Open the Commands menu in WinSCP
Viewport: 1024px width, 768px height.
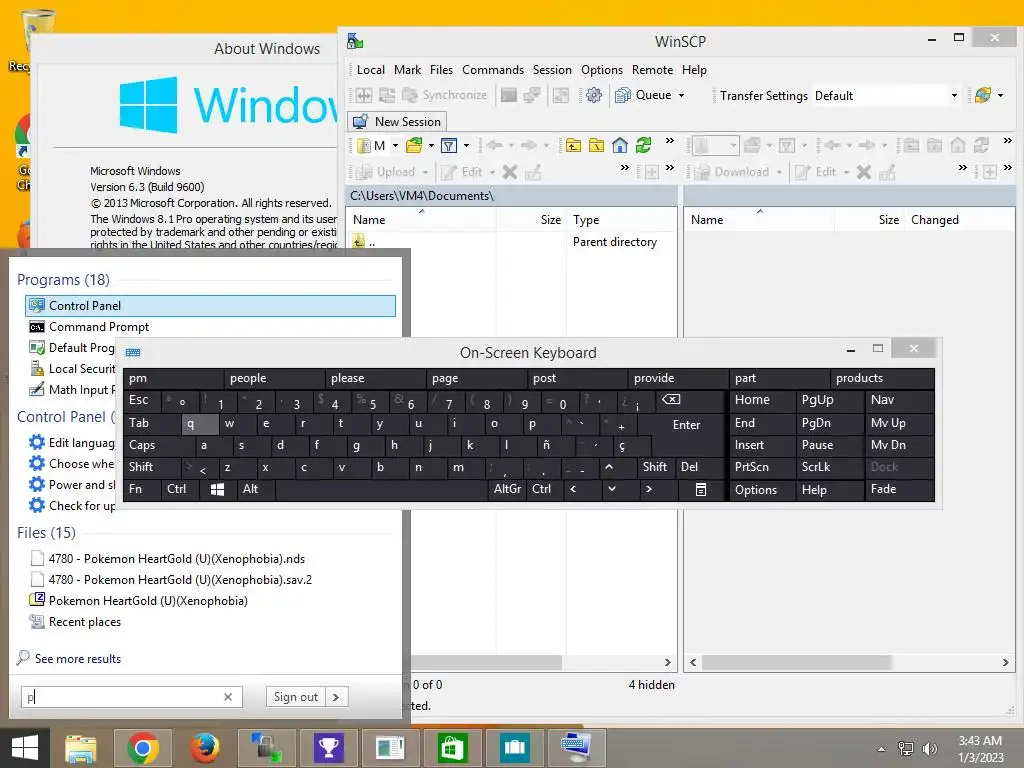click(492, 70)
